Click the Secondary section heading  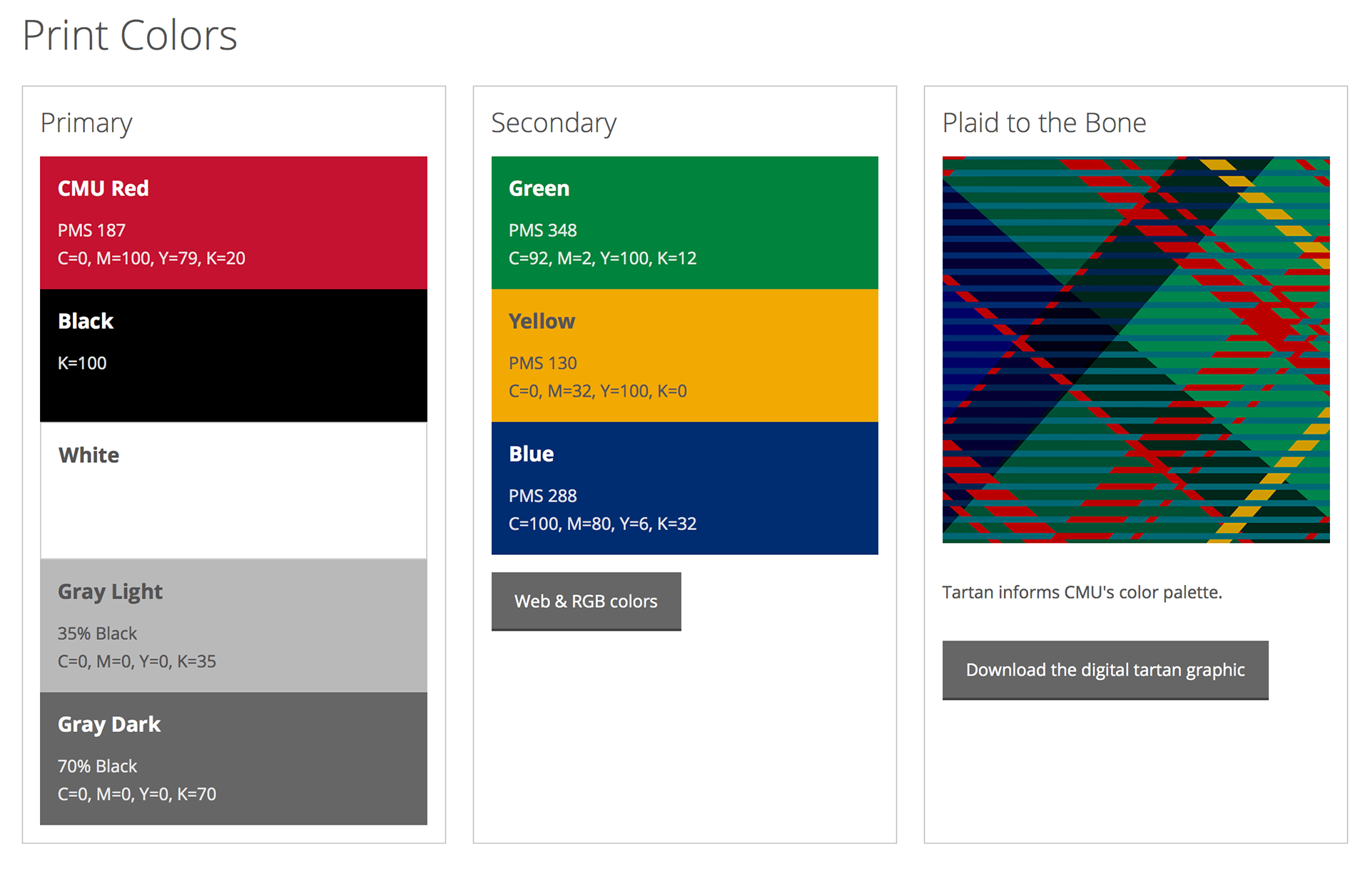coord(554,123)
